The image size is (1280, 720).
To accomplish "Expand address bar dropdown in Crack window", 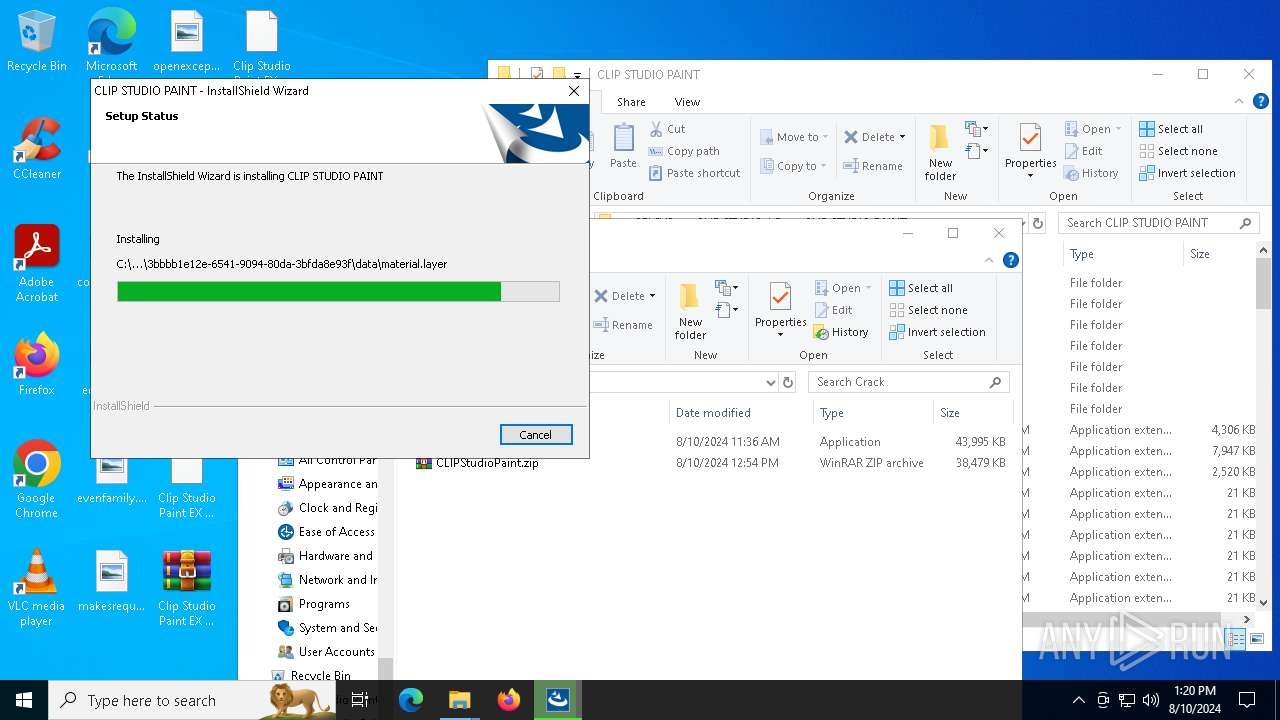I will (x=770, y=382).
